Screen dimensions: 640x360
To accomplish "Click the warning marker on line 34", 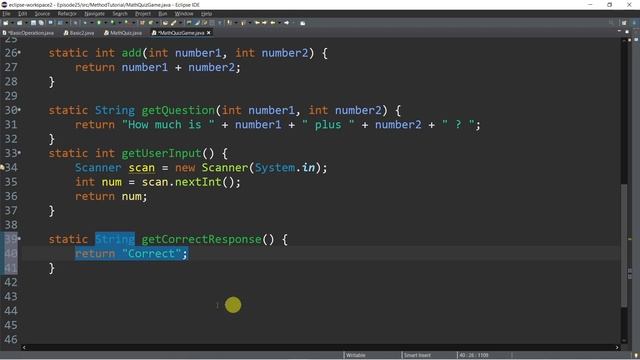I will tap(2, 167).
